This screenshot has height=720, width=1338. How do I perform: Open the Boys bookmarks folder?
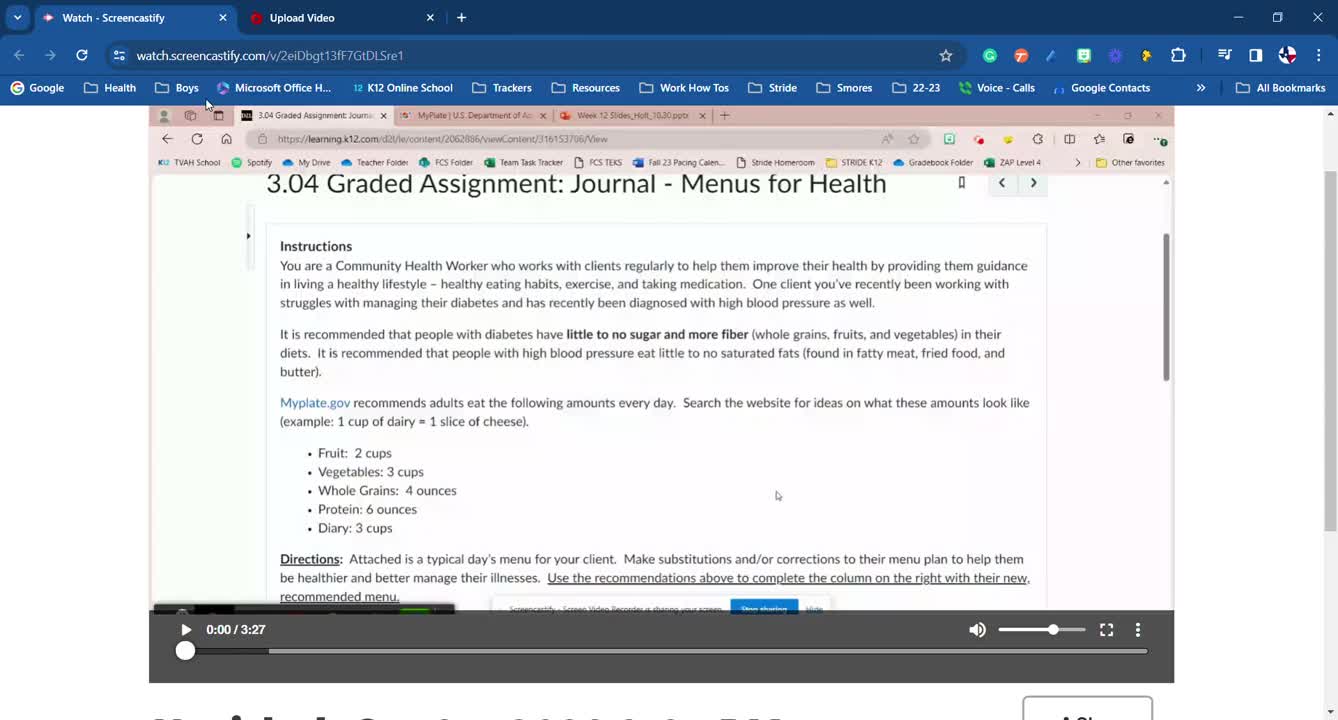point(177,88)
